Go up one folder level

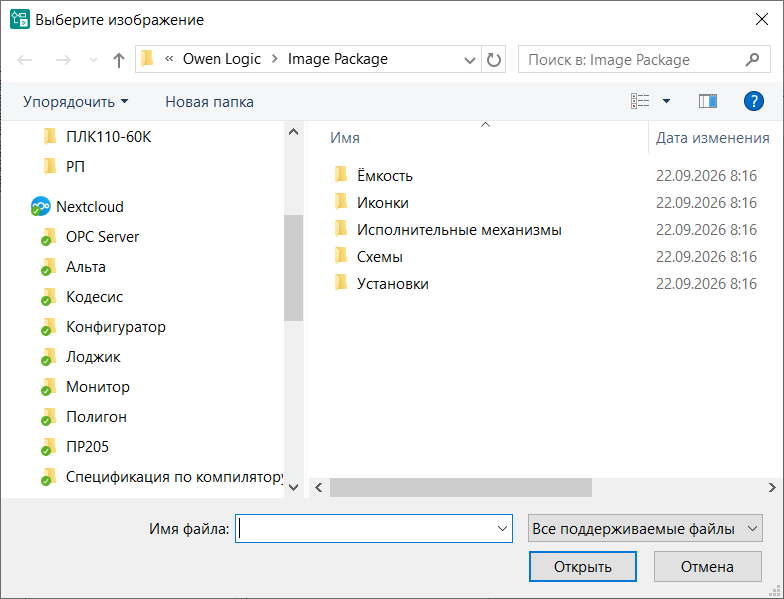point(118,60)
